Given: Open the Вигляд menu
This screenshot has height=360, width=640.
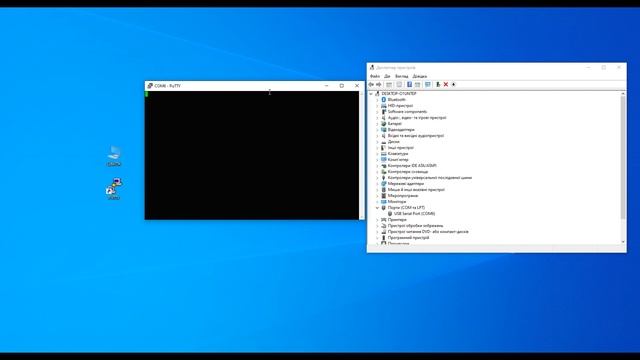Looking at the screenshot, I should click(x=402, y=76).
